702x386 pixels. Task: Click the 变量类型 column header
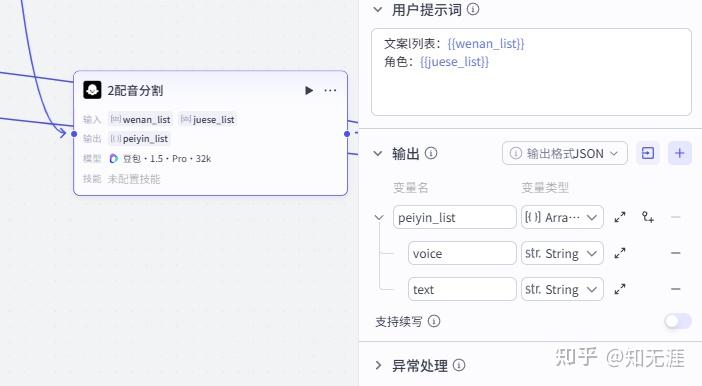point(545,188)
